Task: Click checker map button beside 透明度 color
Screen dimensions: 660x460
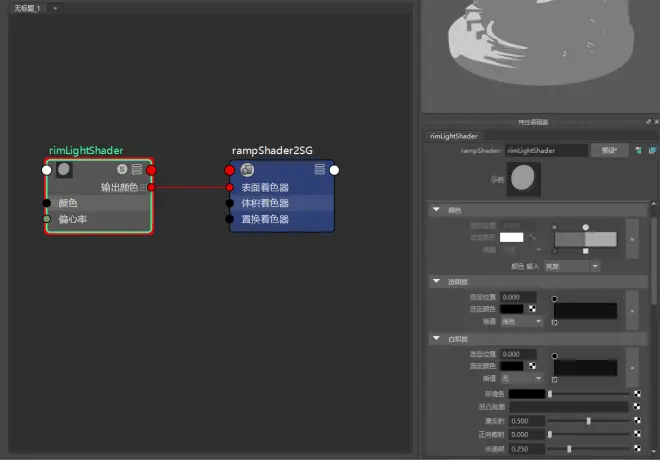Action: tap(532, 309)
